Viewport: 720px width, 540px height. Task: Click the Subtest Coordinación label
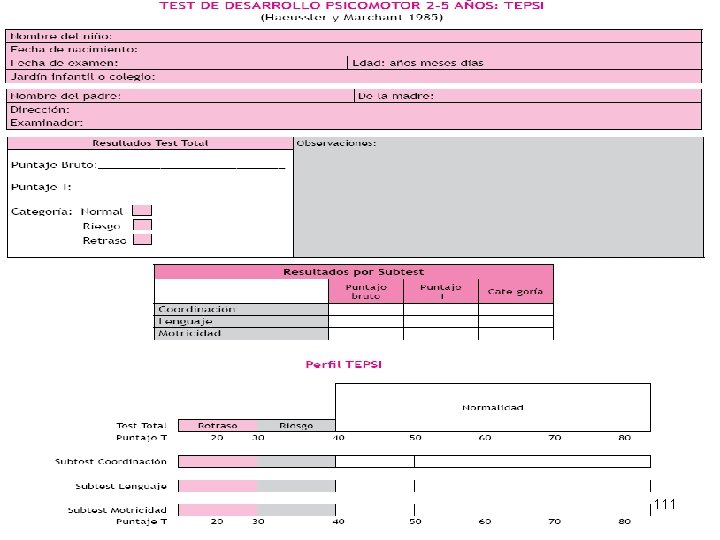coord(111,461)
